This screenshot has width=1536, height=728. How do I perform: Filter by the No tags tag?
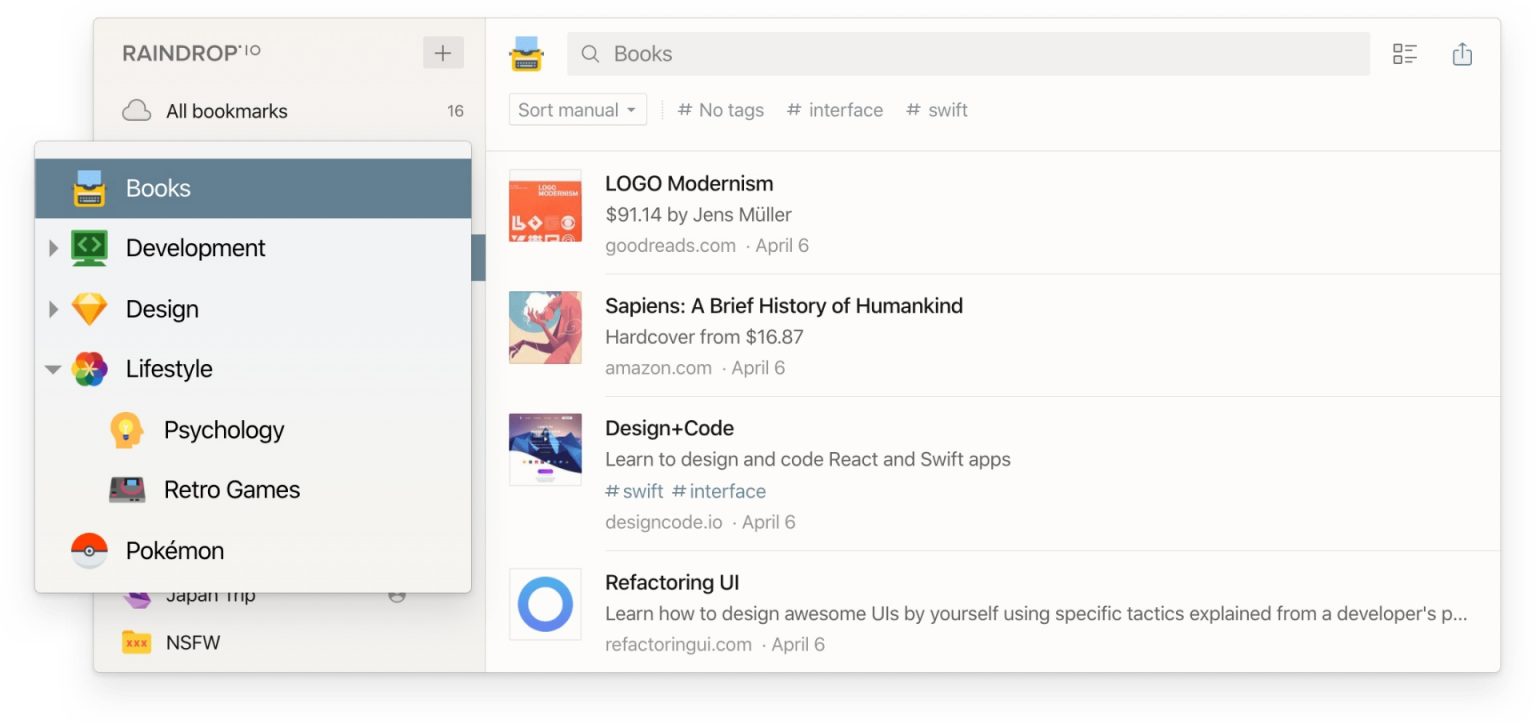point(720,110)
